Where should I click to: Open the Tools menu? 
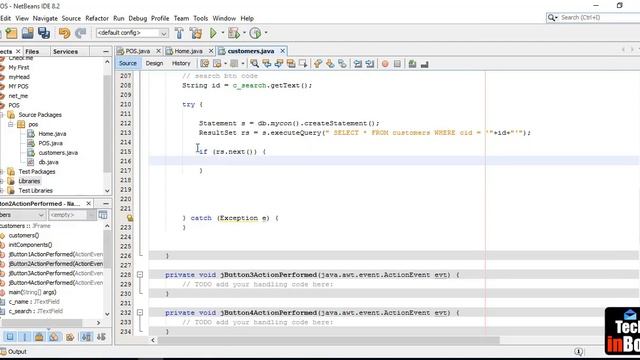(x=200, y=18)
